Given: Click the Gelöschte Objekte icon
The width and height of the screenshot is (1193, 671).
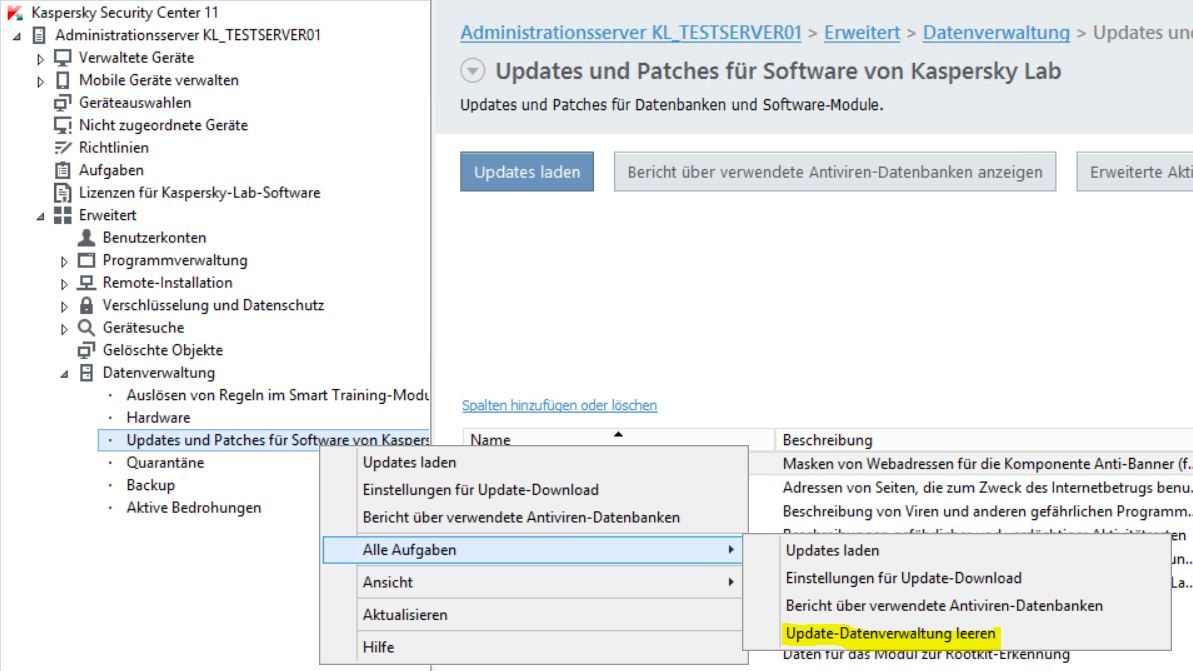Looking at the screenshot, I should pyautogui.click(x=87, y=350).
